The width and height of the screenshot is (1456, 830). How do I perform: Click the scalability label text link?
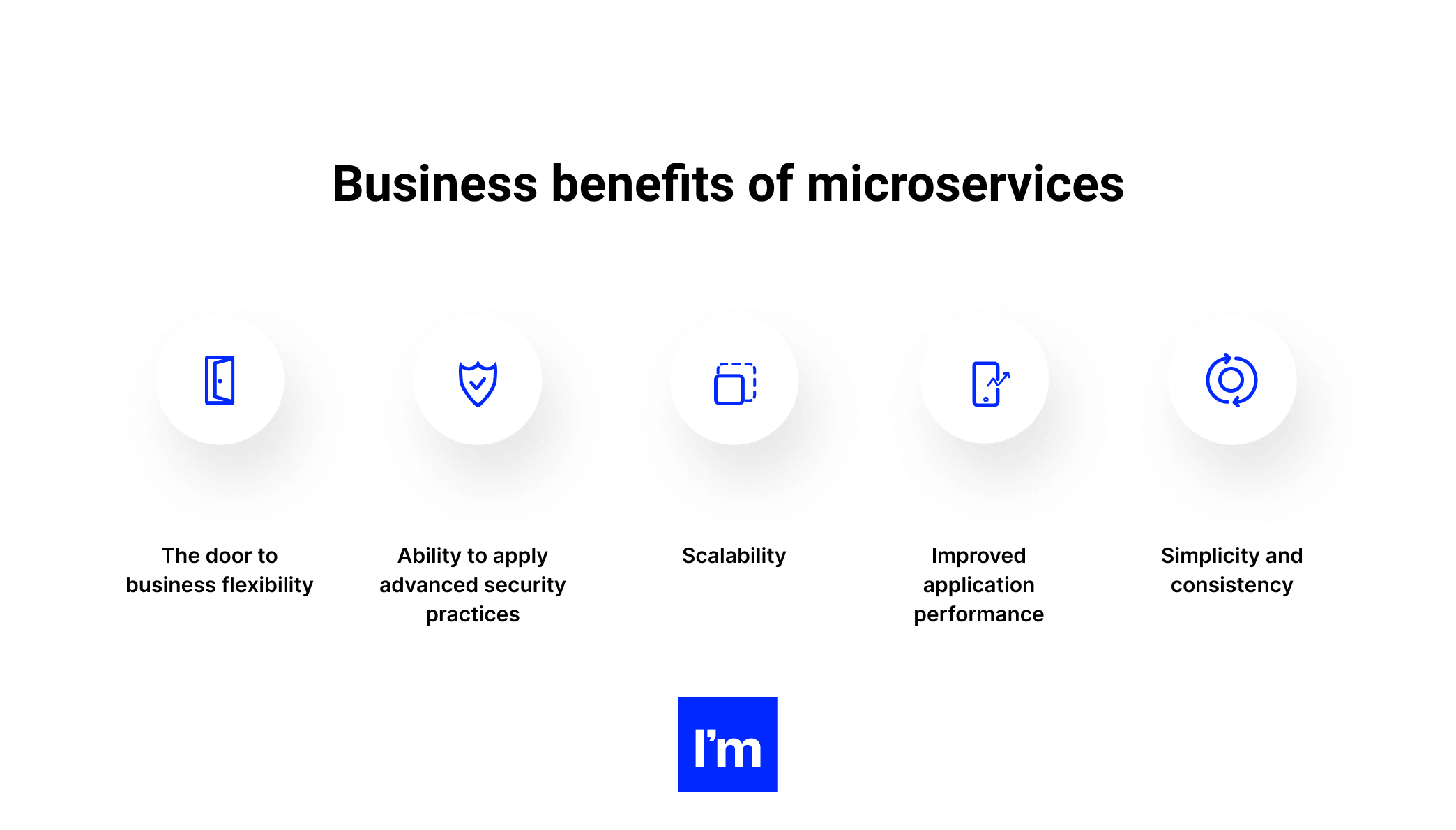pos(733,555)
